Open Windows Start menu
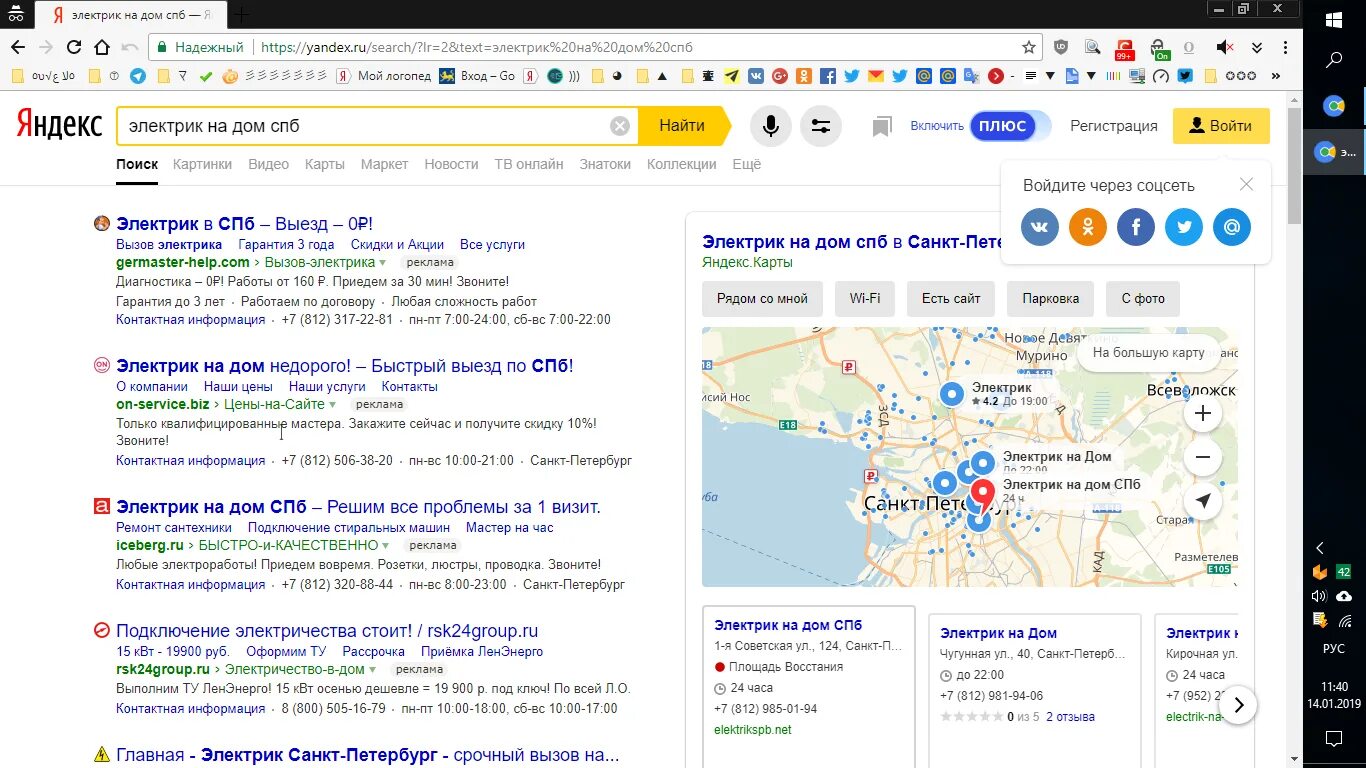 (x=1334, y=20)
